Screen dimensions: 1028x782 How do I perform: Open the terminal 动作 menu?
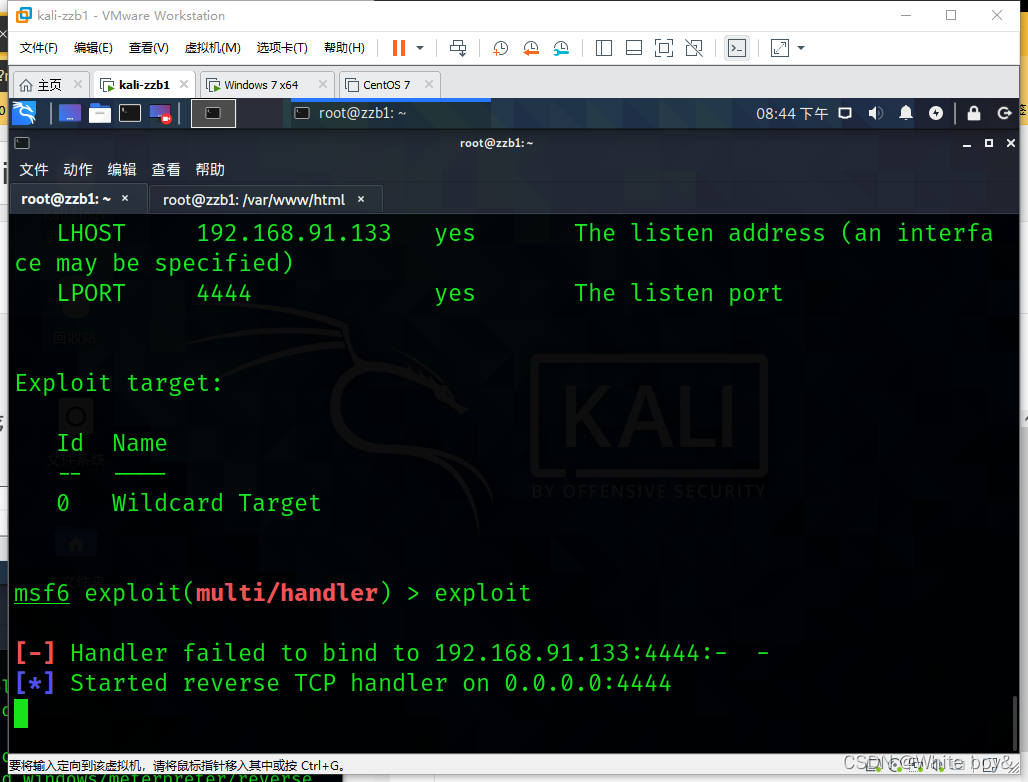pyautogui.click(x=77, y=170)
